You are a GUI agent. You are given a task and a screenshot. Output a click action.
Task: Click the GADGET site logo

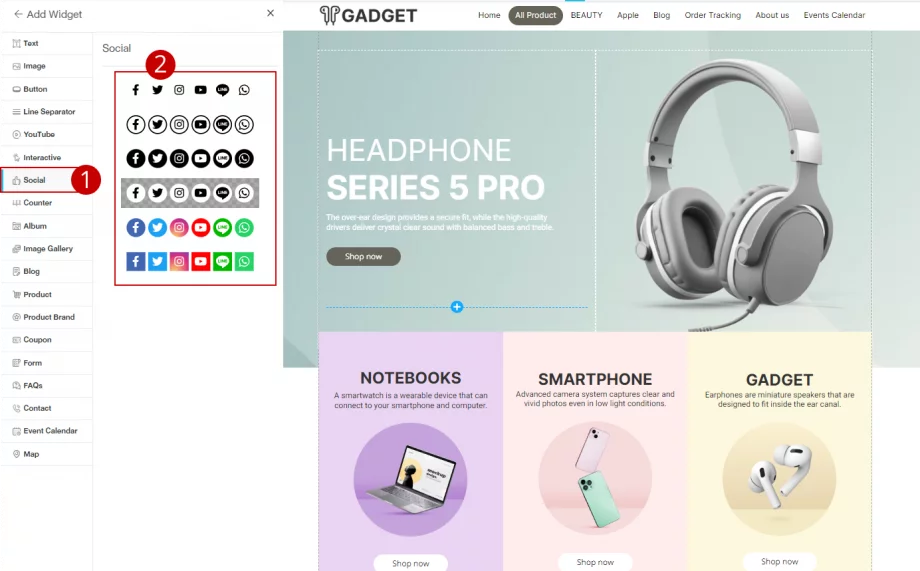tap(368, 15)
